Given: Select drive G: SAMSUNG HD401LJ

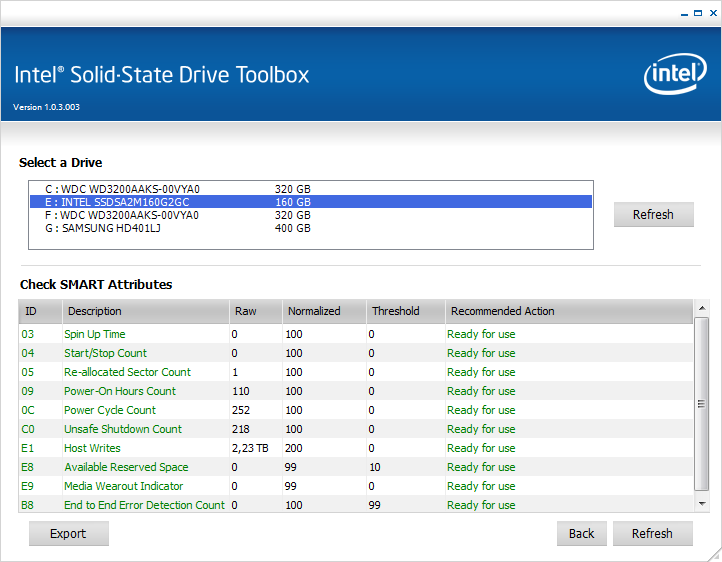Looking at the screenshot, I should click(x=311, y=228).
